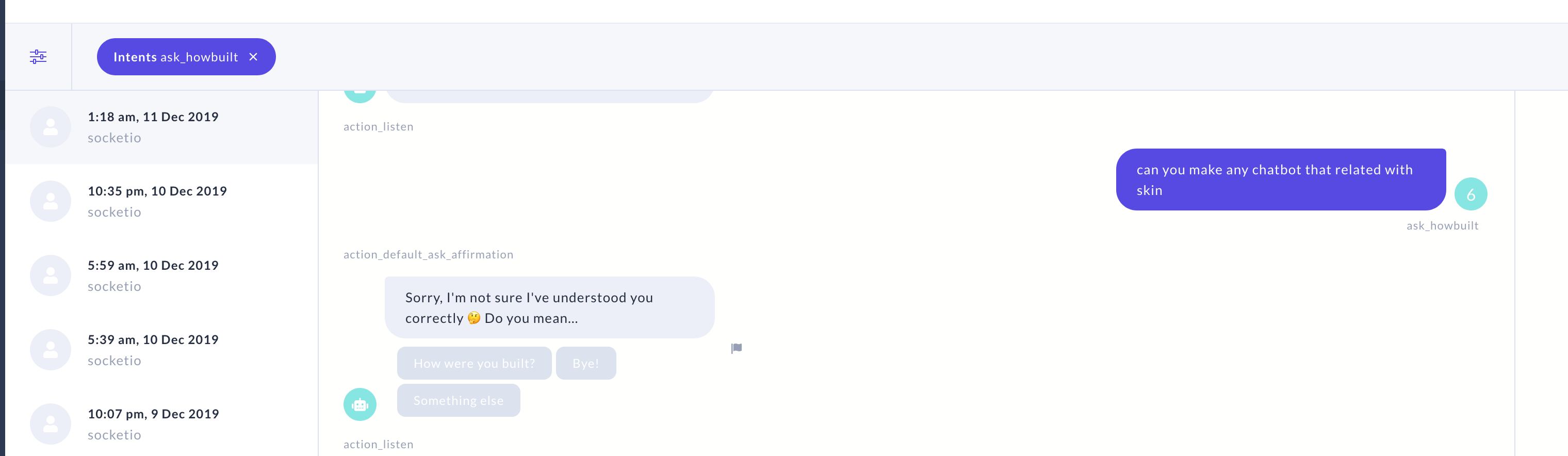Click the user avatar for the 10:07 pm conversation
1568x456 pixels.
click(50, 423)
